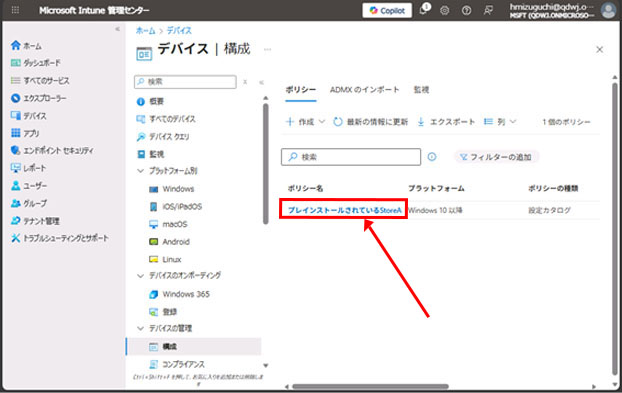Image resolution: width=622 pixels, height=393 pixels.
Task: Open エクスプローラー in the left navigation
Action: 38,98
